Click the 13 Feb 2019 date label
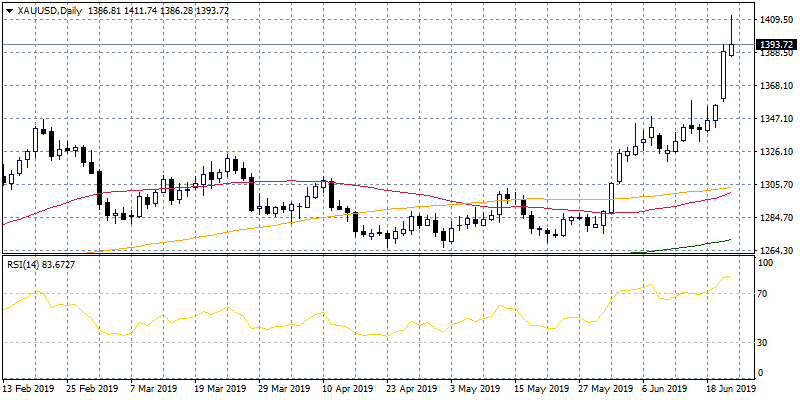This screenshot has height=400, width=800. coord(26,388)
